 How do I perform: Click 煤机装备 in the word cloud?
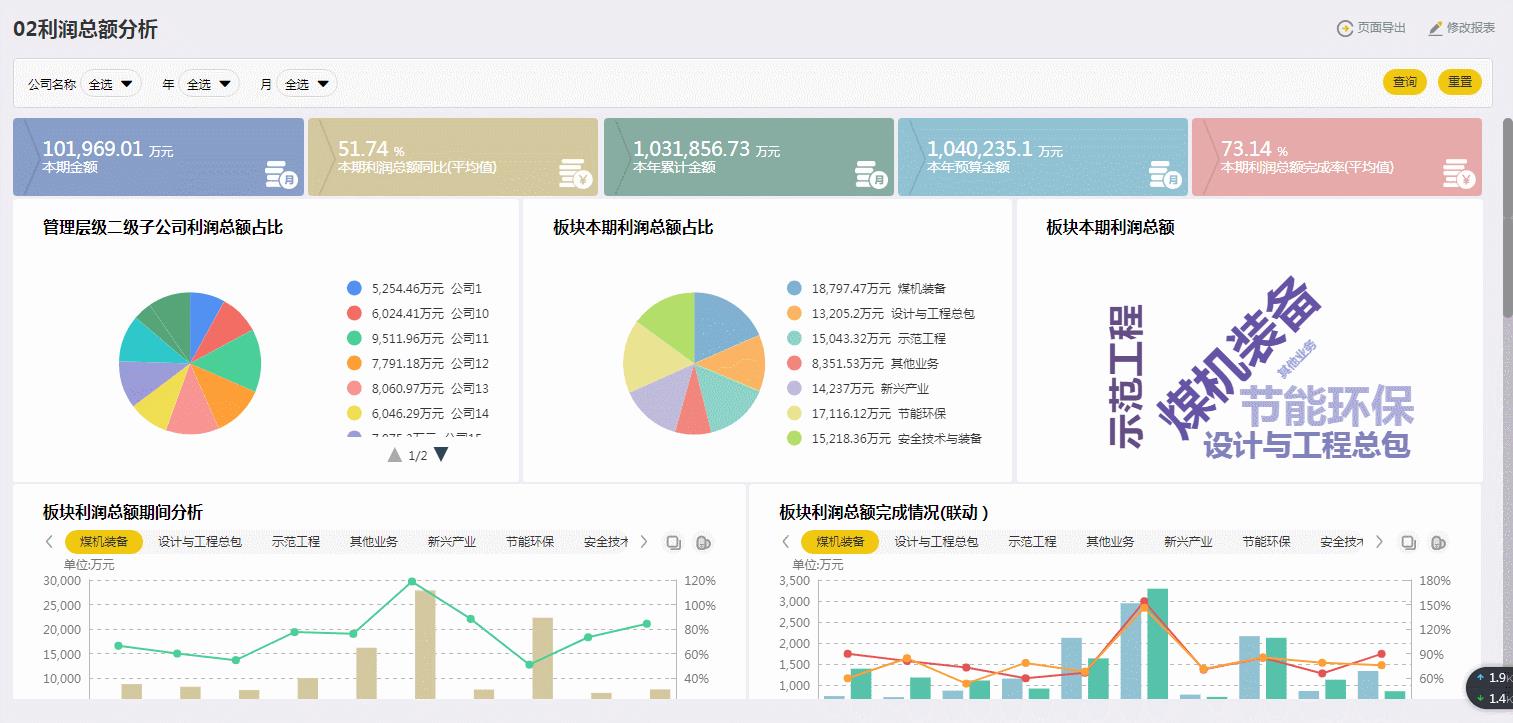(x=1240, y=358)
